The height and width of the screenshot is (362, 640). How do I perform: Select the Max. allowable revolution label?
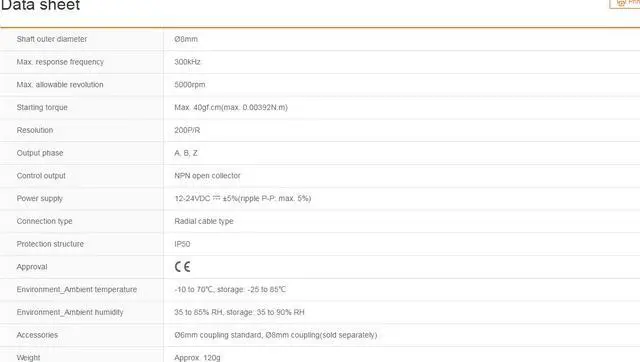60,85
